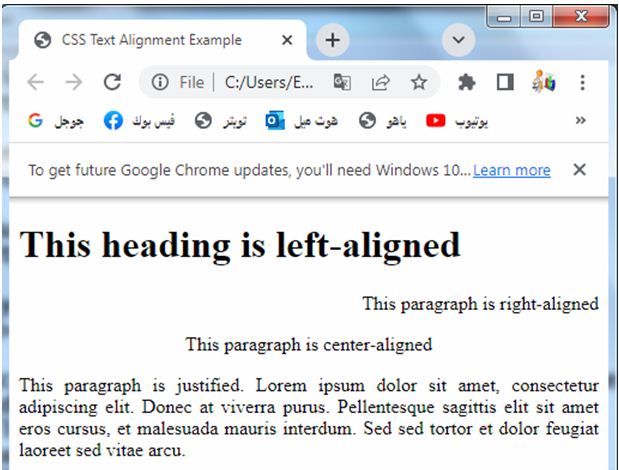This screenshot has height=470, width=619.
Task: Click the justified Lorem ipsum paragraph
Action: pos(309,418)
